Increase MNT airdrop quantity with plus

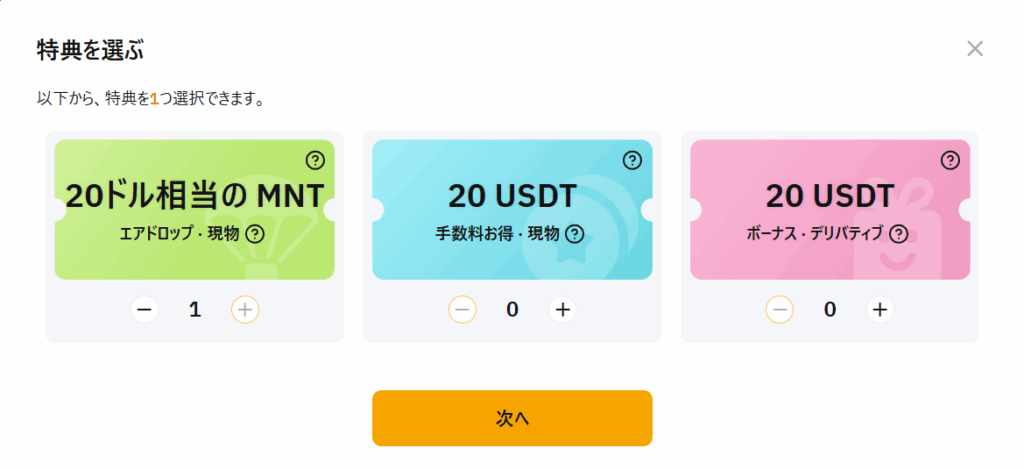coord(245,309)
